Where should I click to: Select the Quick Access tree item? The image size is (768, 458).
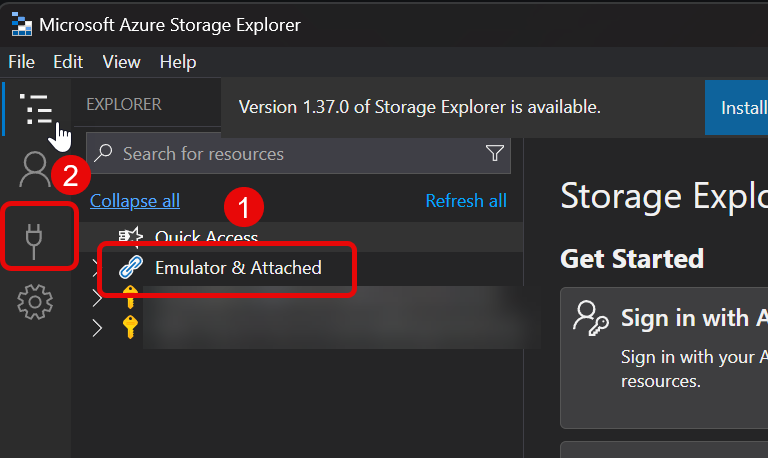pyautogui.click(x=206, y=237)
